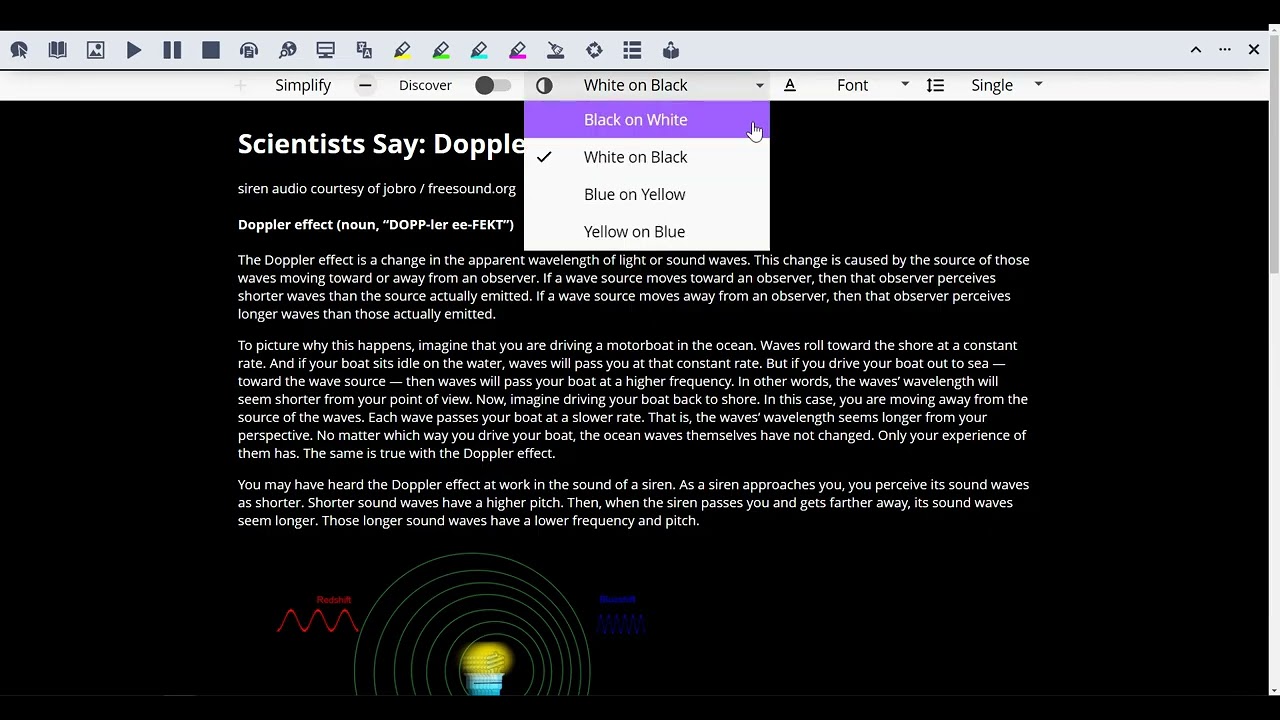Image resolution: width=1280 pixels, height=720 pixels.
Task: Open the Audio Maker headphones tool
Action: (249, 50)
